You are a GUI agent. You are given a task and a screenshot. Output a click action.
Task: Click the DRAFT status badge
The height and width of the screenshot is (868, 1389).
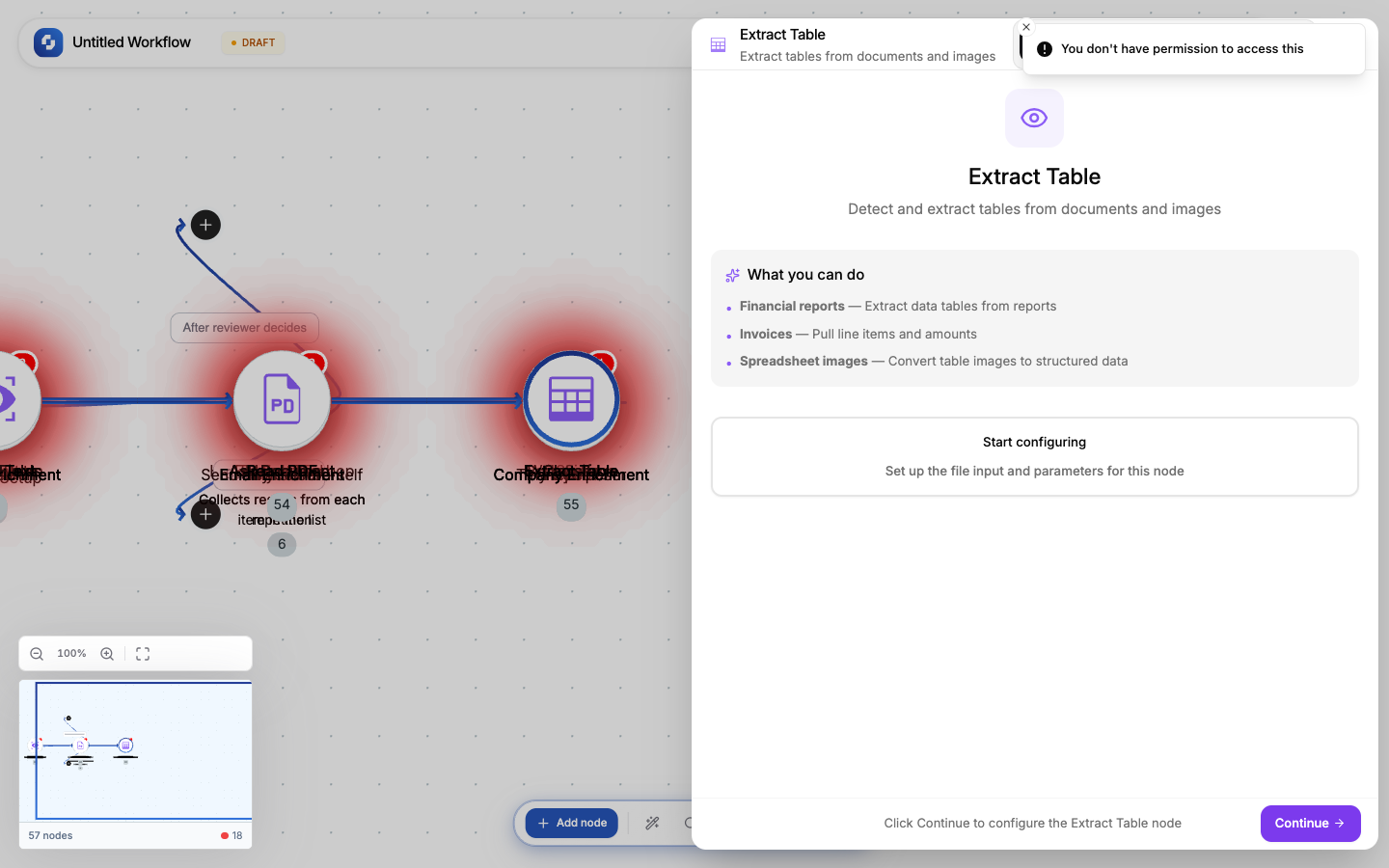[253, 42]
